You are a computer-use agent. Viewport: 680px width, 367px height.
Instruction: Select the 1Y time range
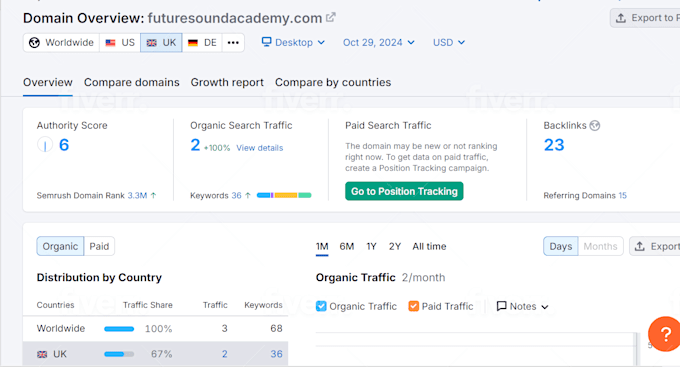click(371, 246)
